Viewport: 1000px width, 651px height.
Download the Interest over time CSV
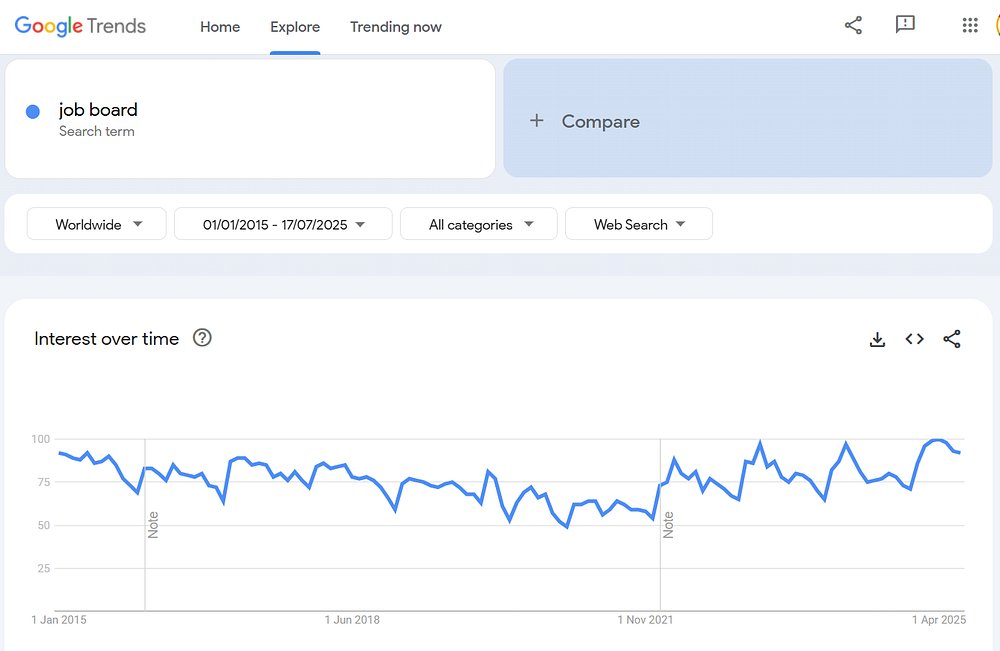(877, 339)
